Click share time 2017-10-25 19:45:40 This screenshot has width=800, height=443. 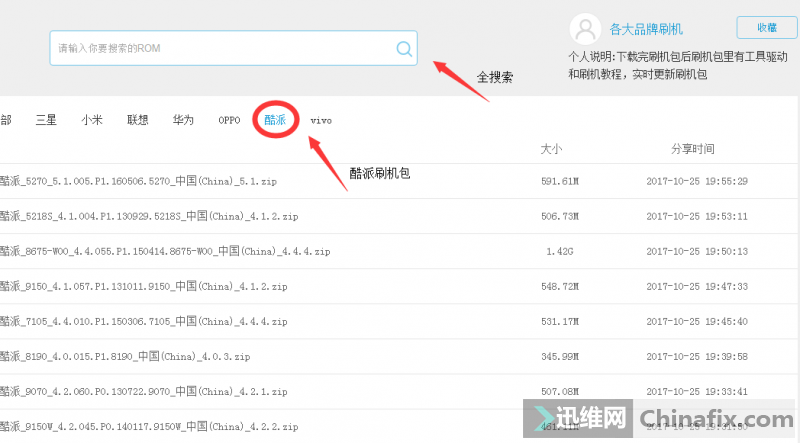click(x=697, y=322)
